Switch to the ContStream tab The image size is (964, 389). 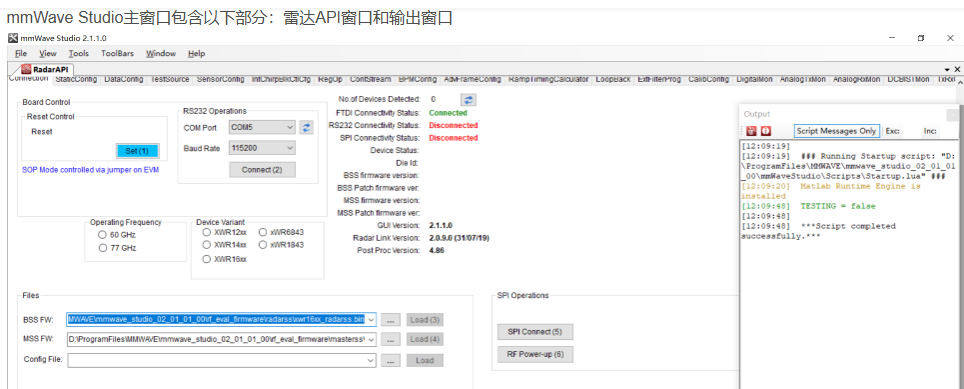click(370, 79)
